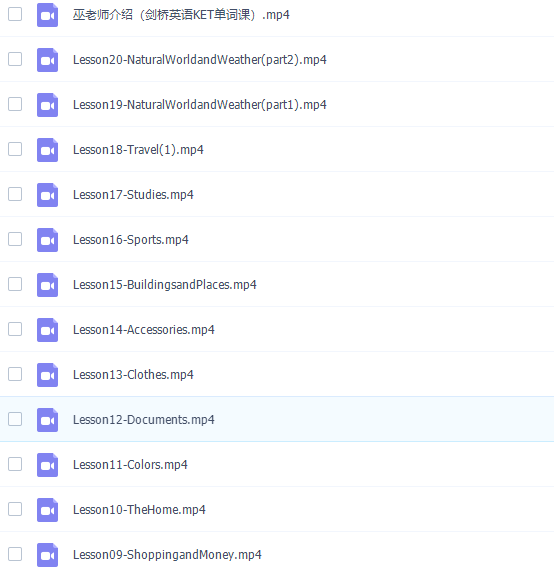The width and height of the screenshot is (554, 572).
Task: Click video icon beside Lesson16-Sports.mp4
Action: pyautogui.click(x=47, y=240)
